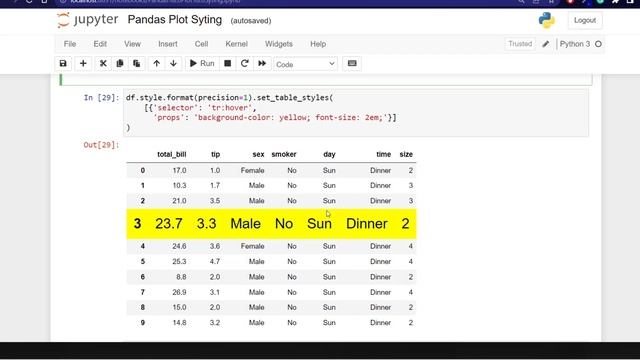Screen dimensions: 640x360
Task: Click the Python logo icon
Action: [x=547, y=20]
